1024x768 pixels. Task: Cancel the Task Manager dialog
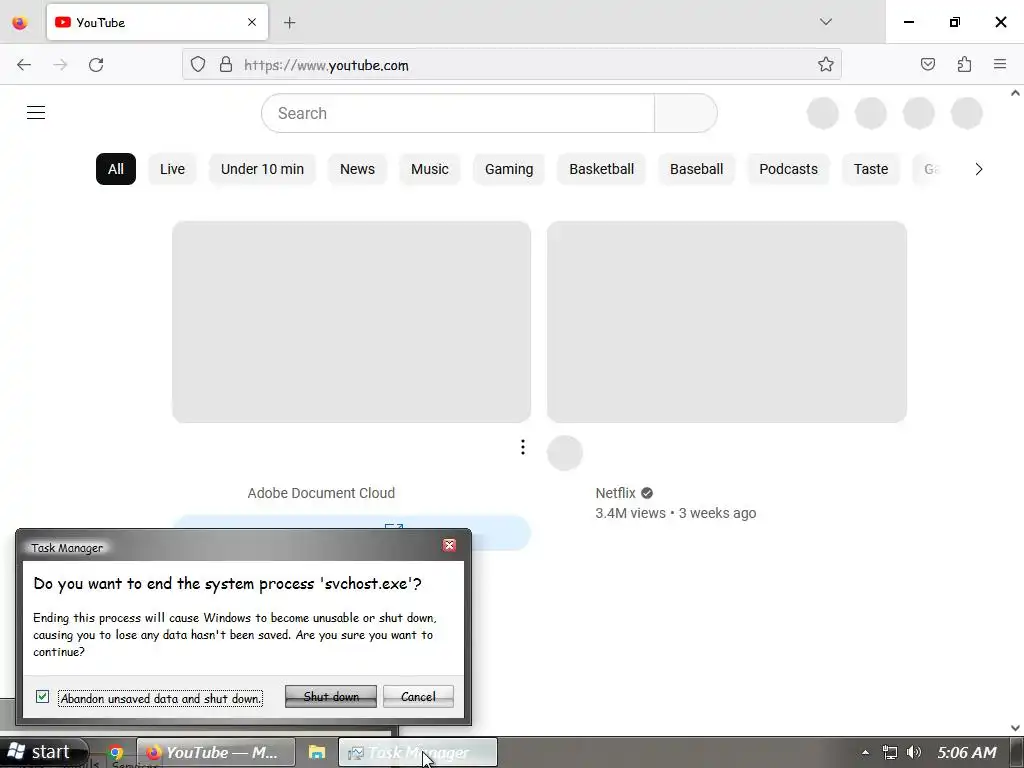(418, 697)
